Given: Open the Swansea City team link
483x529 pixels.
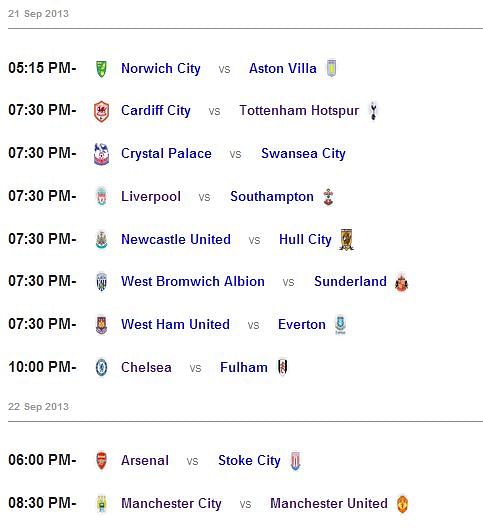Looking at the screenshot, I should [x=303, y=154].
